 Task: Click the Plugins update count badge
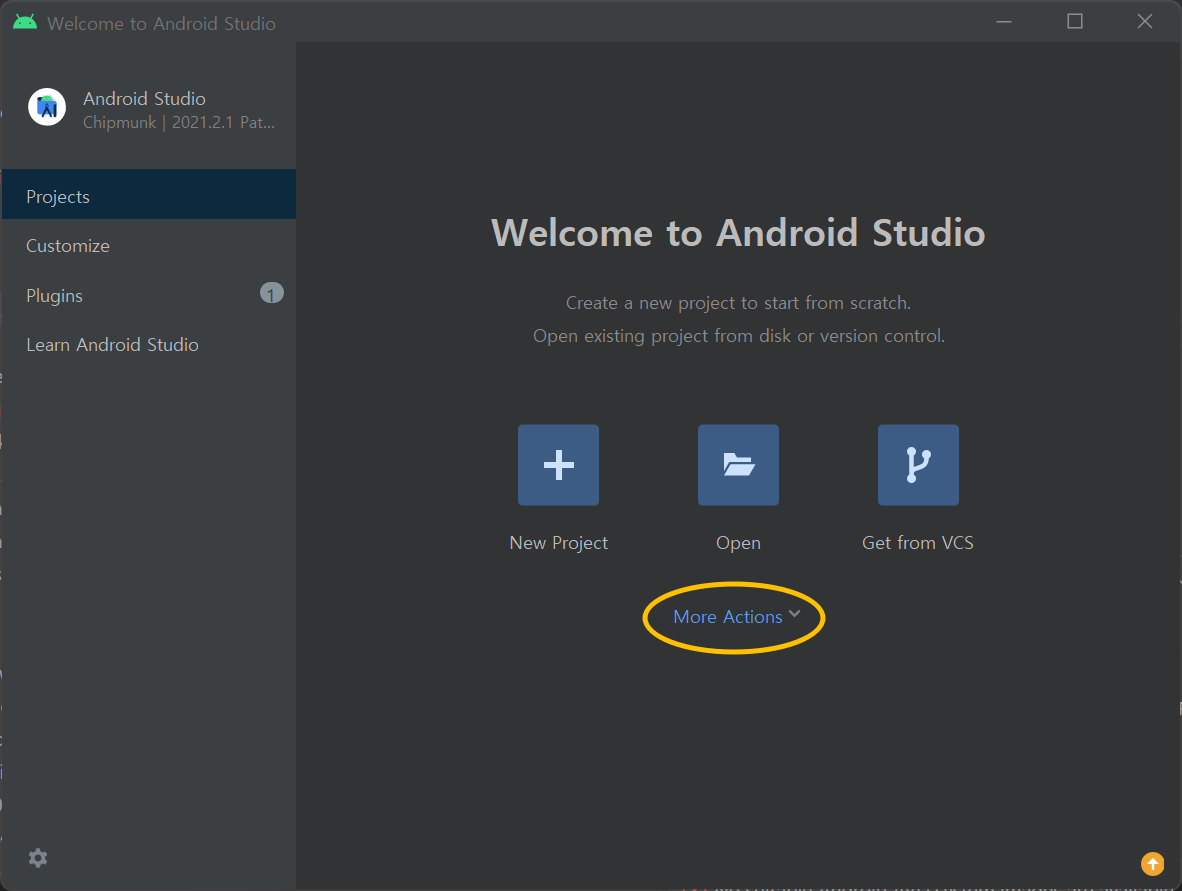click(x=271, y=293)
